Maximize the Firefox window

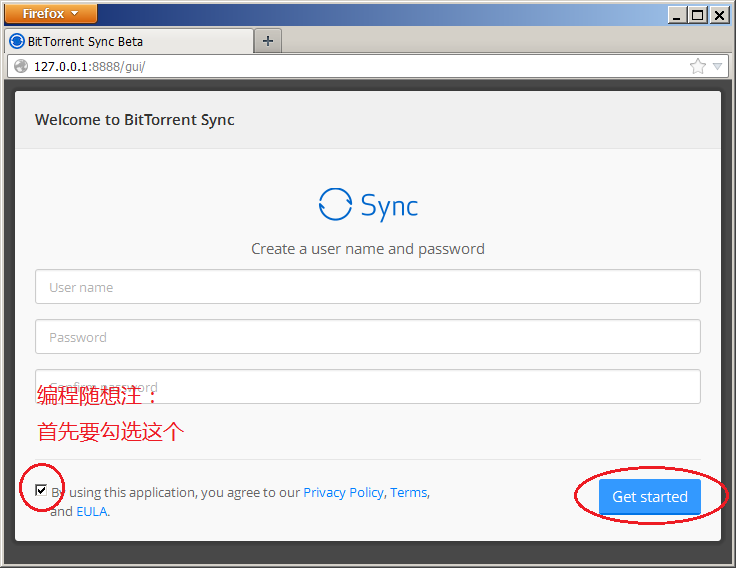coord(697,14)
